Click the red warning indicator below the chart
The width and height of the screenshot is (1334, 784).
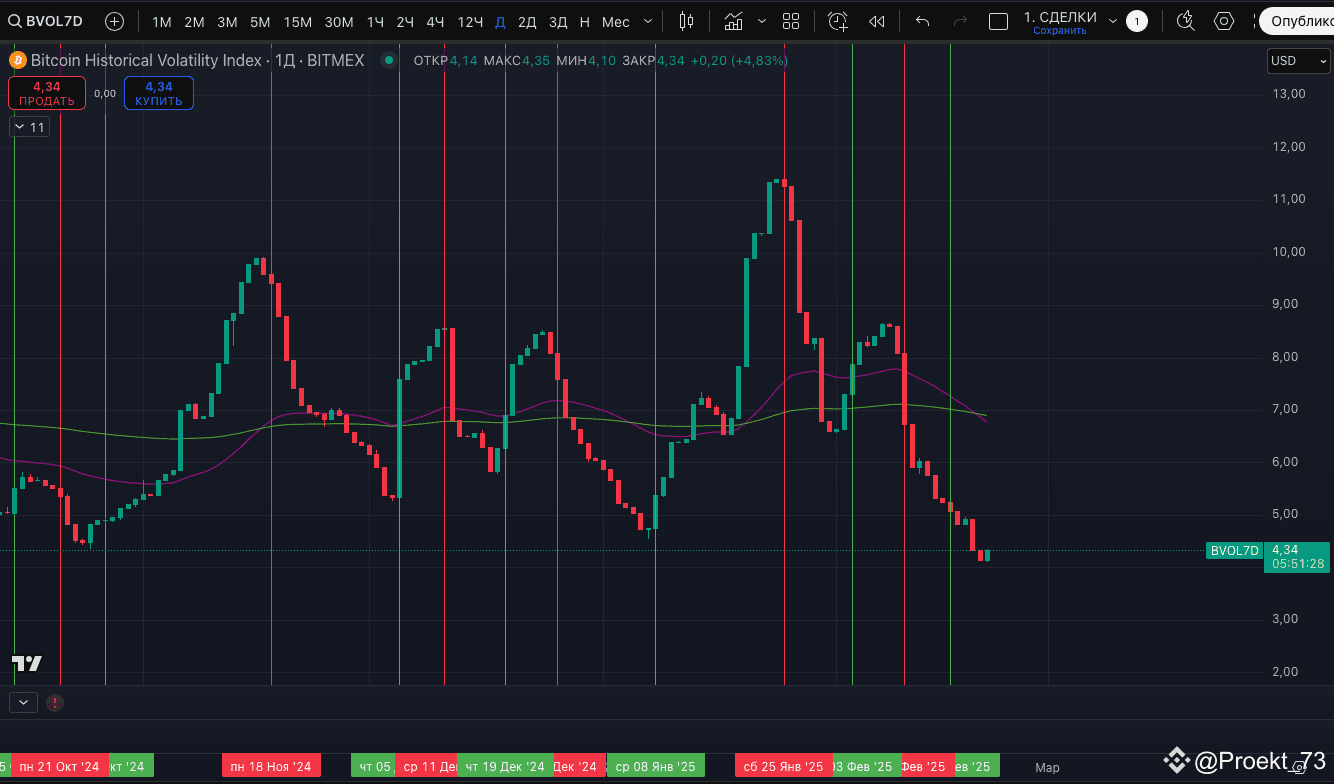pos(55,702)
